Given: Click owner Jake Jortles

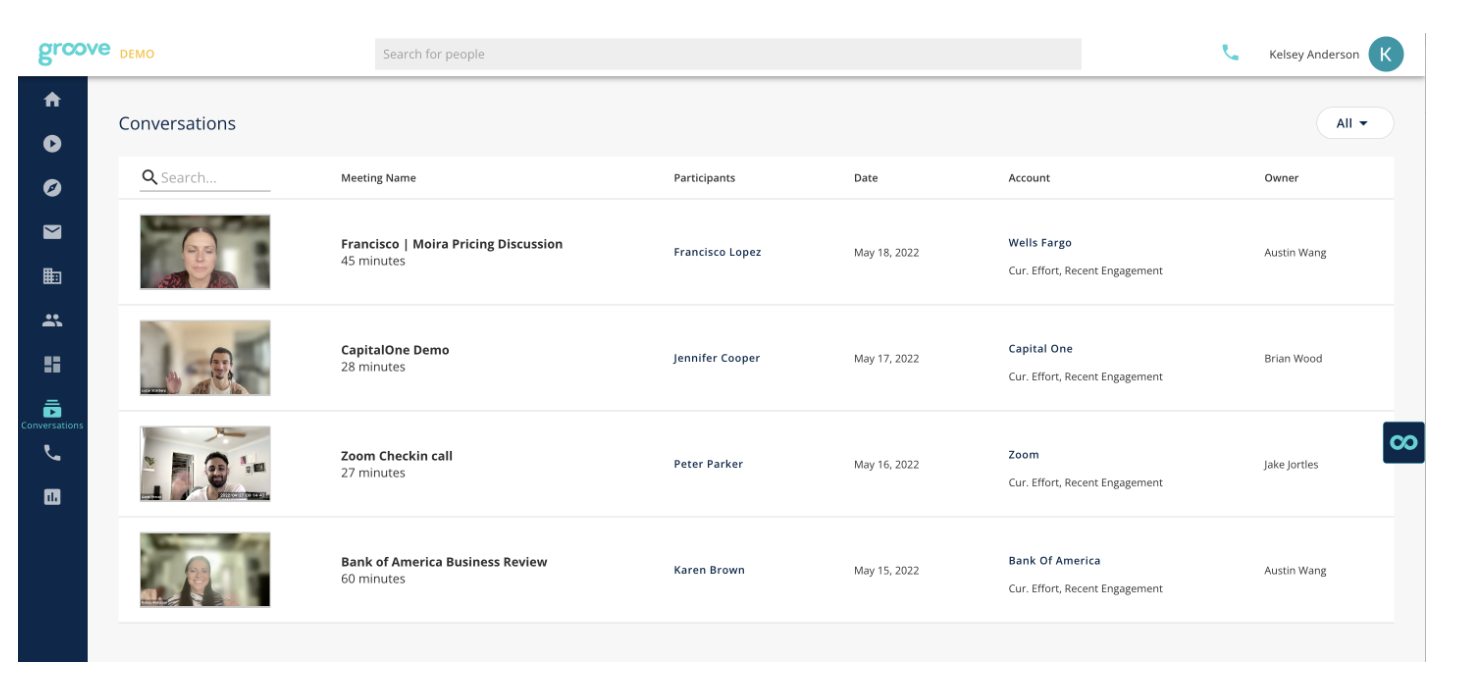Looking at the screenshot, I should coord(1291,465).
